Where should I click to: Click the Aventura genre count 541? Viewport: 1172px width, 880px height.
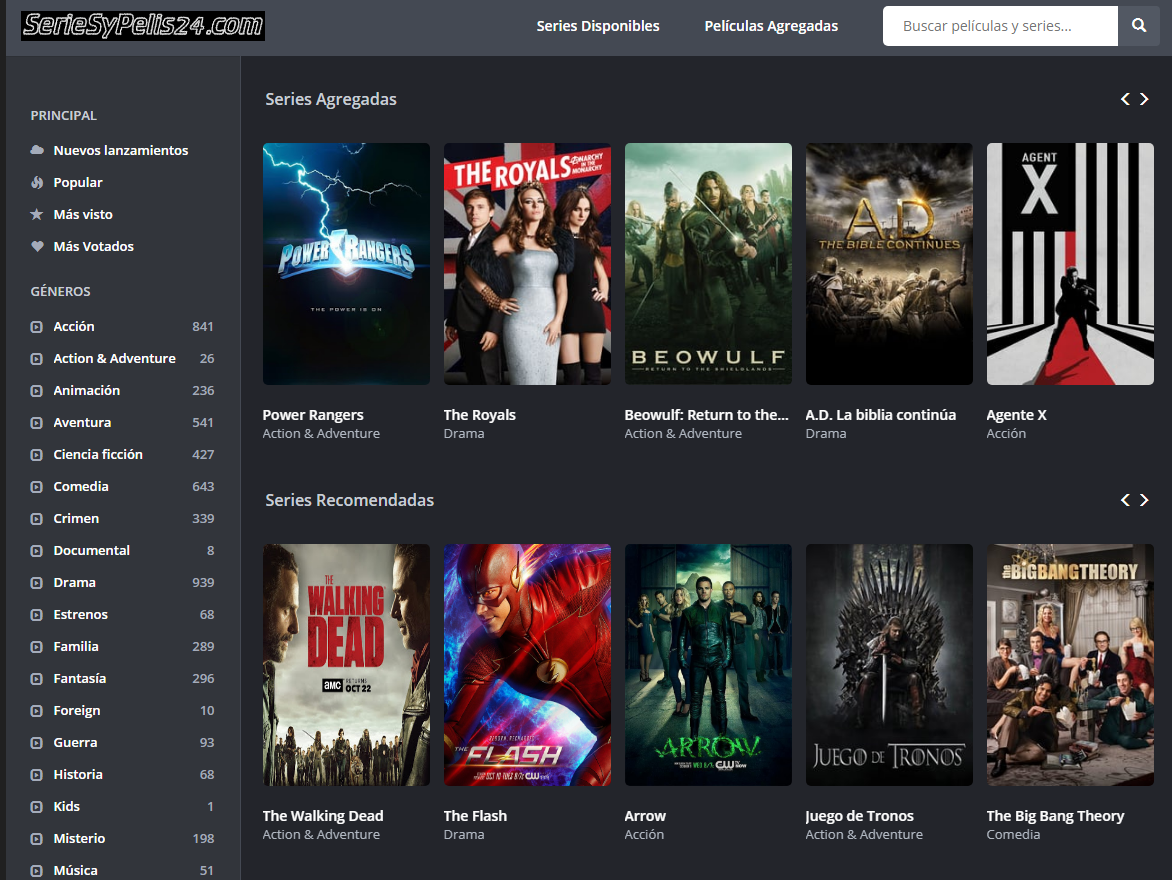pyautogui.click(x=203, y=422)
